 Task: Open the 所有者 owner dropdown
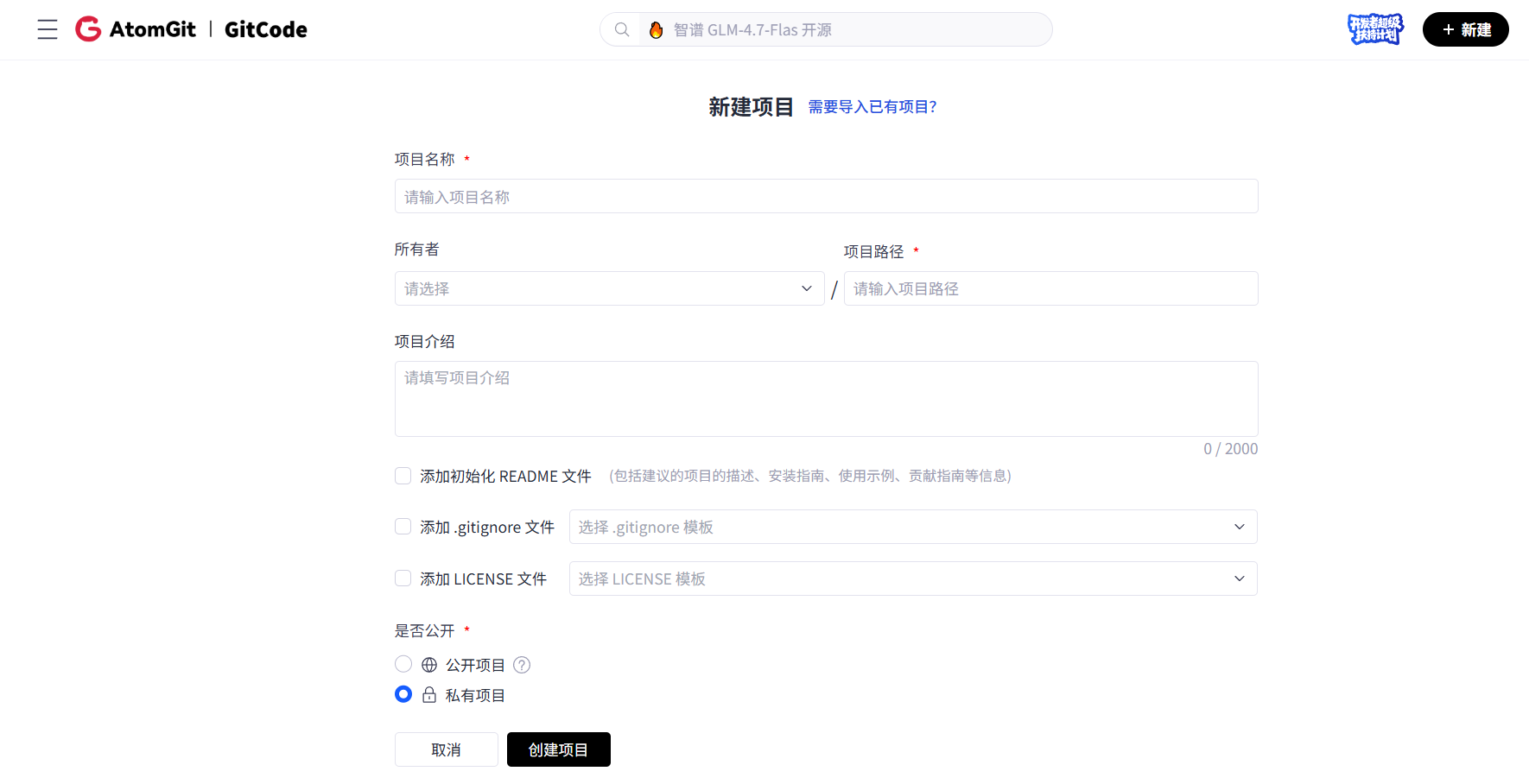pos(610,288)
